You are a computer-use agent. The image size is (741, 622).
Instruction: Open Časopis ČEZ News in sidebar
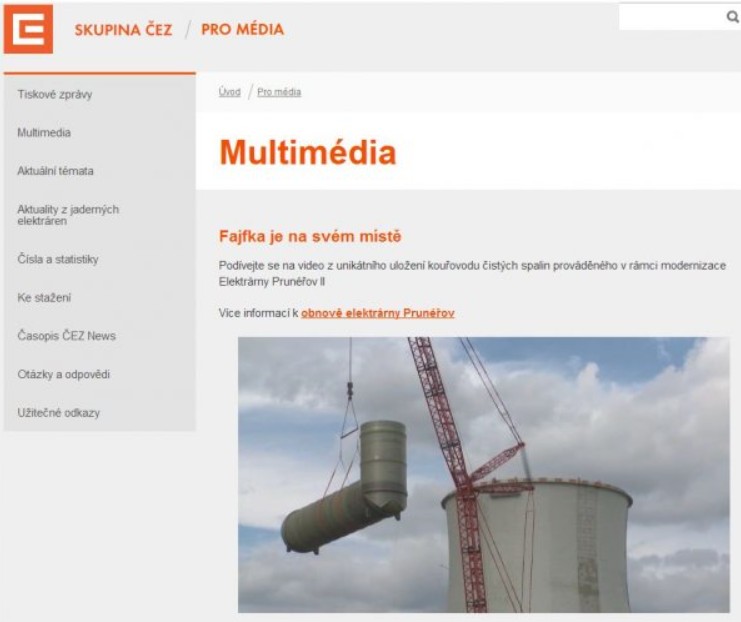point(66,336)
